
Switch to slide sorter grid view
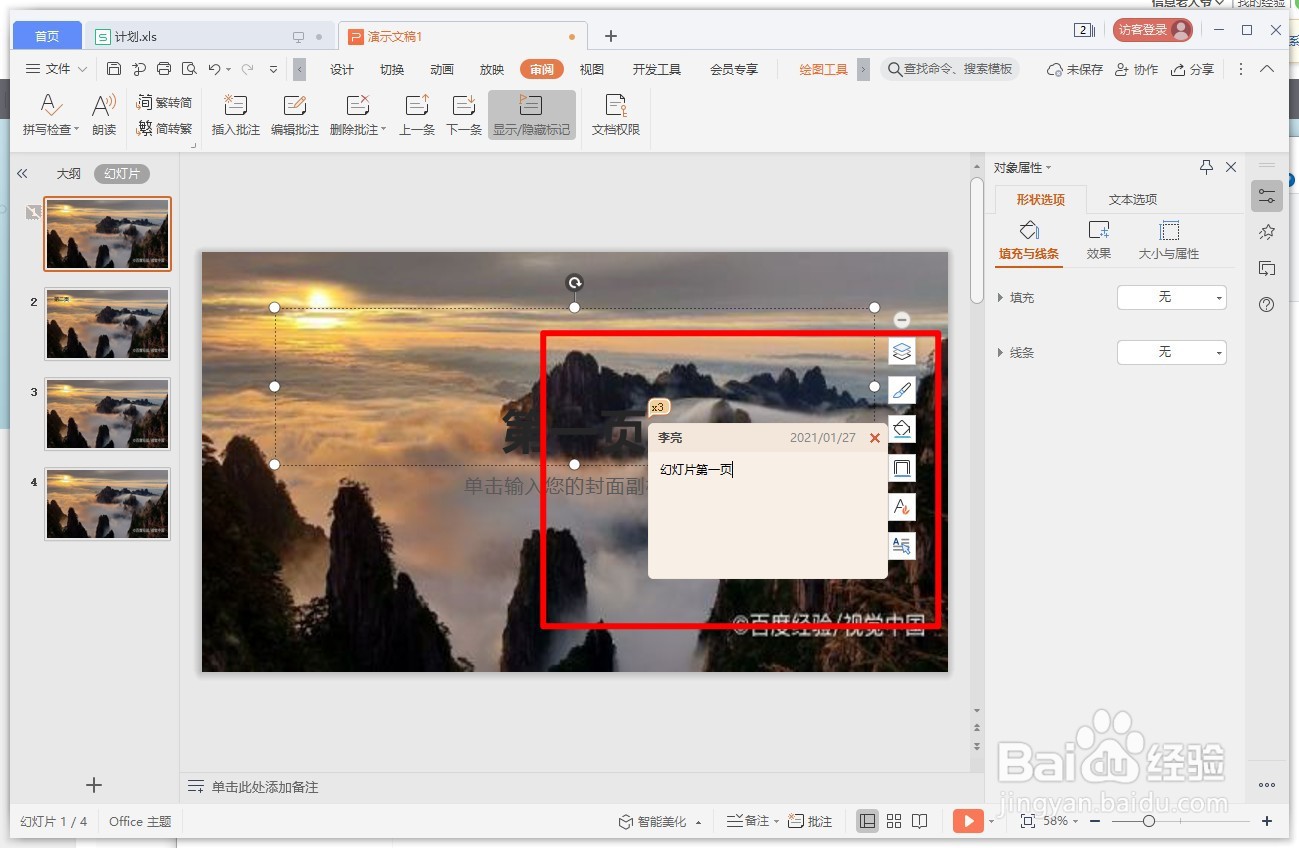pyautogui.click(x=894, y=821)
